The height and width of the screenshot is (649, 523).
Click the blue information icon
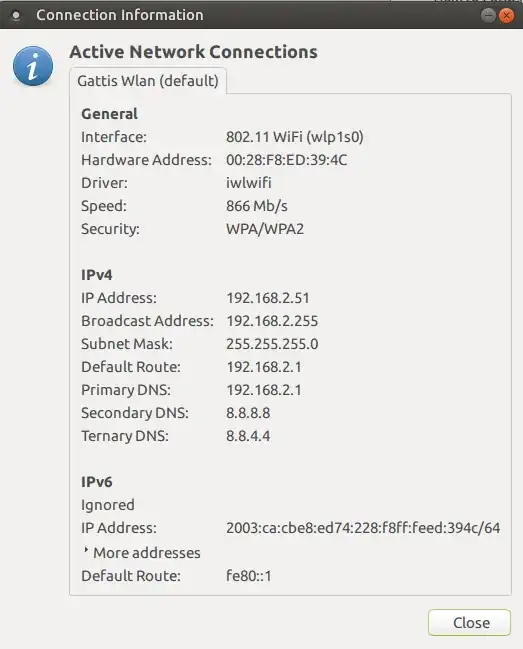click(x=33, y=66)
